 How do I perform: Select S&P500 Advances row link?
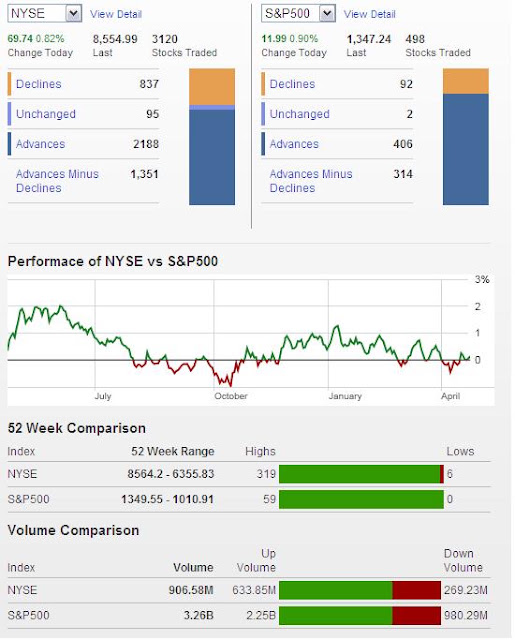(294, 144)
